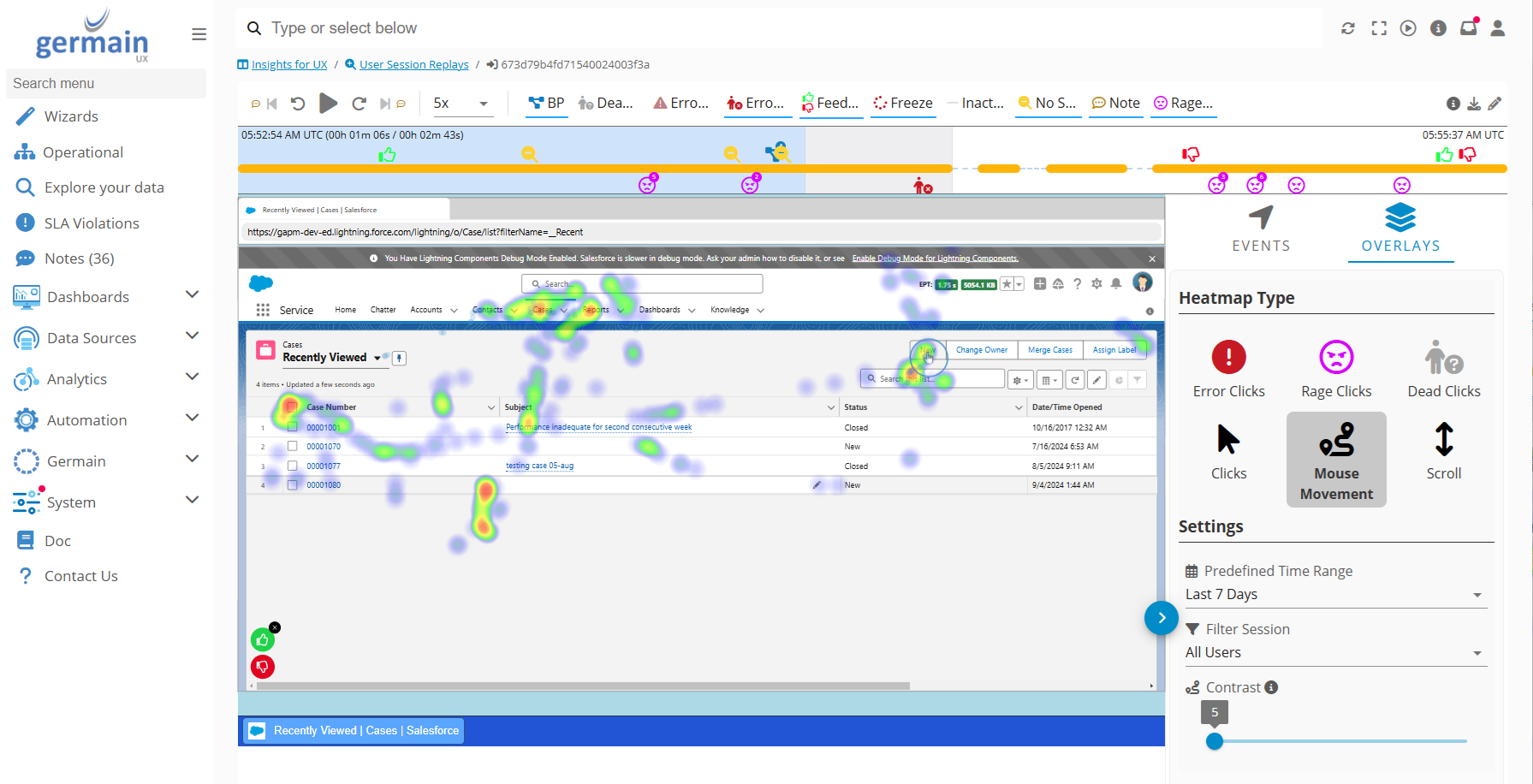The height and width of the screenshot is (784, 1533).
Task: Toggle the Rage event filter
Action: [1183, 104]
